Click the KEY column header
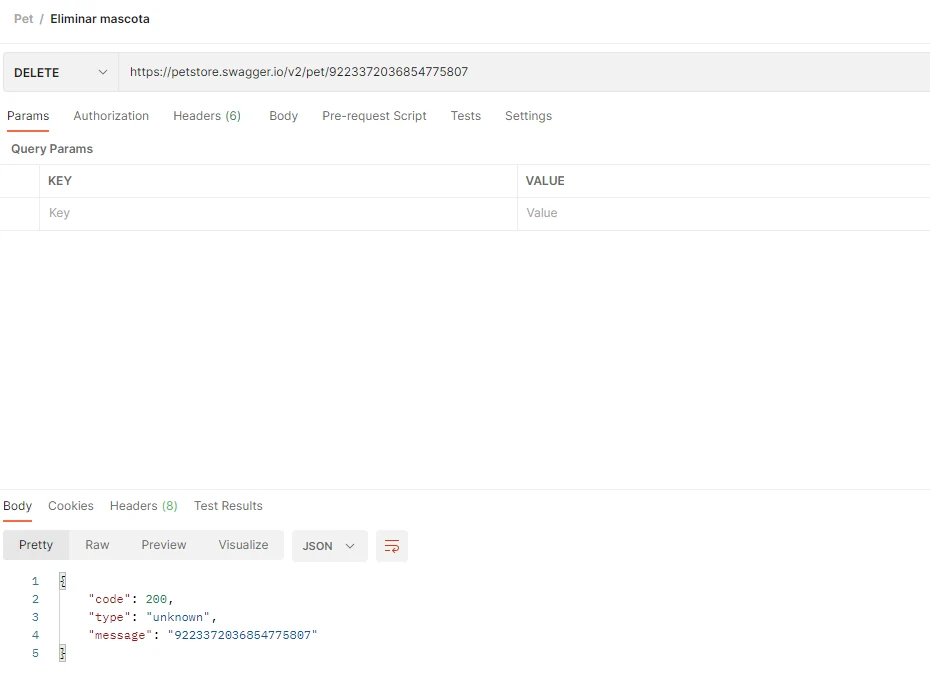930x696 pixels. coord(60,181)
